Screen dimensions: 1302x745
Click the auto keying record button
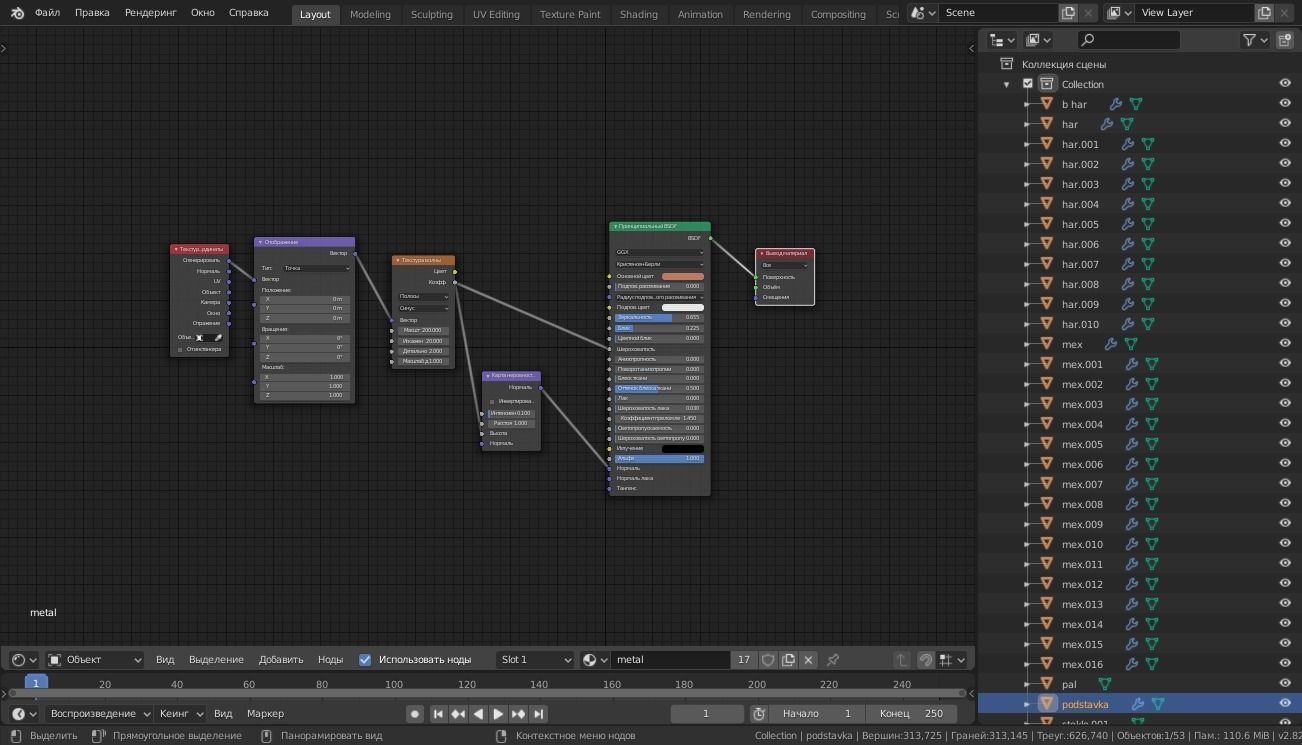(x=415, y=714)
